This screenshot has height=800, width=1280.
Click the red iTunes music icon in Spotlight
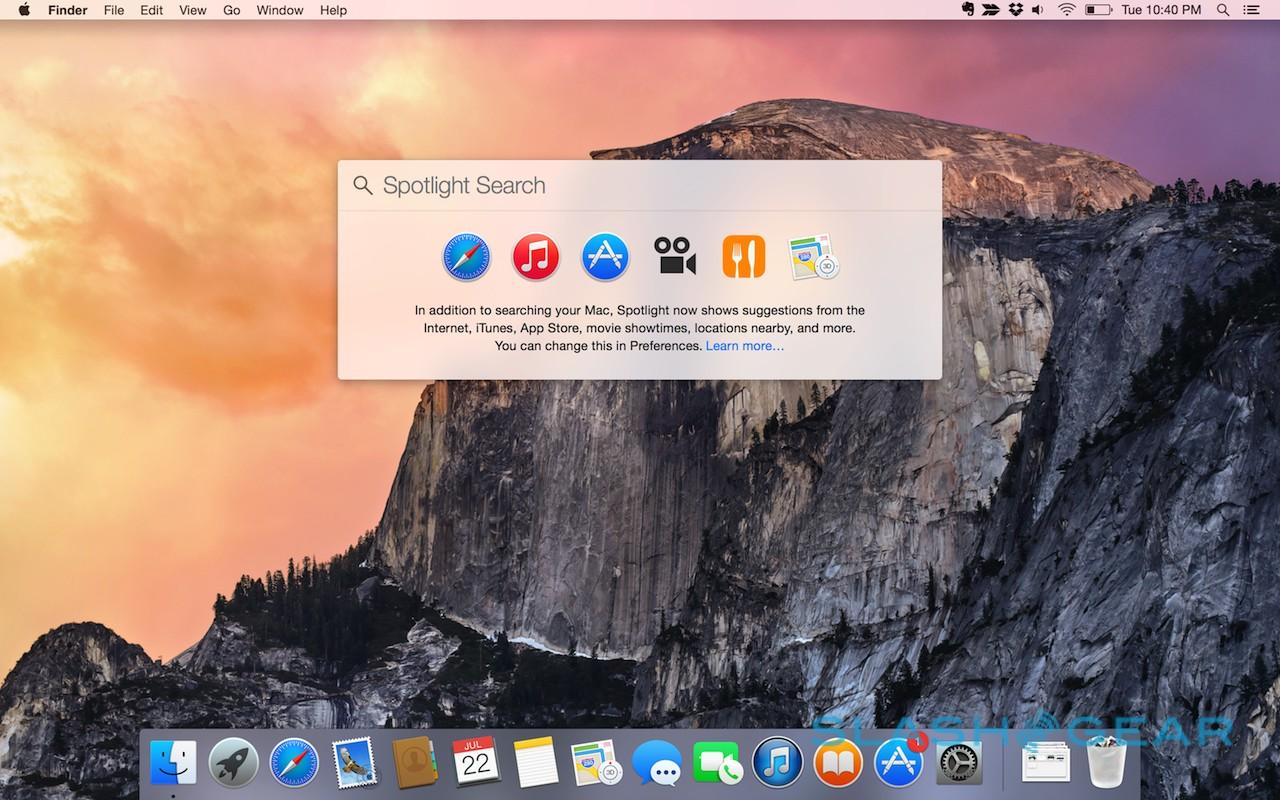536,257
